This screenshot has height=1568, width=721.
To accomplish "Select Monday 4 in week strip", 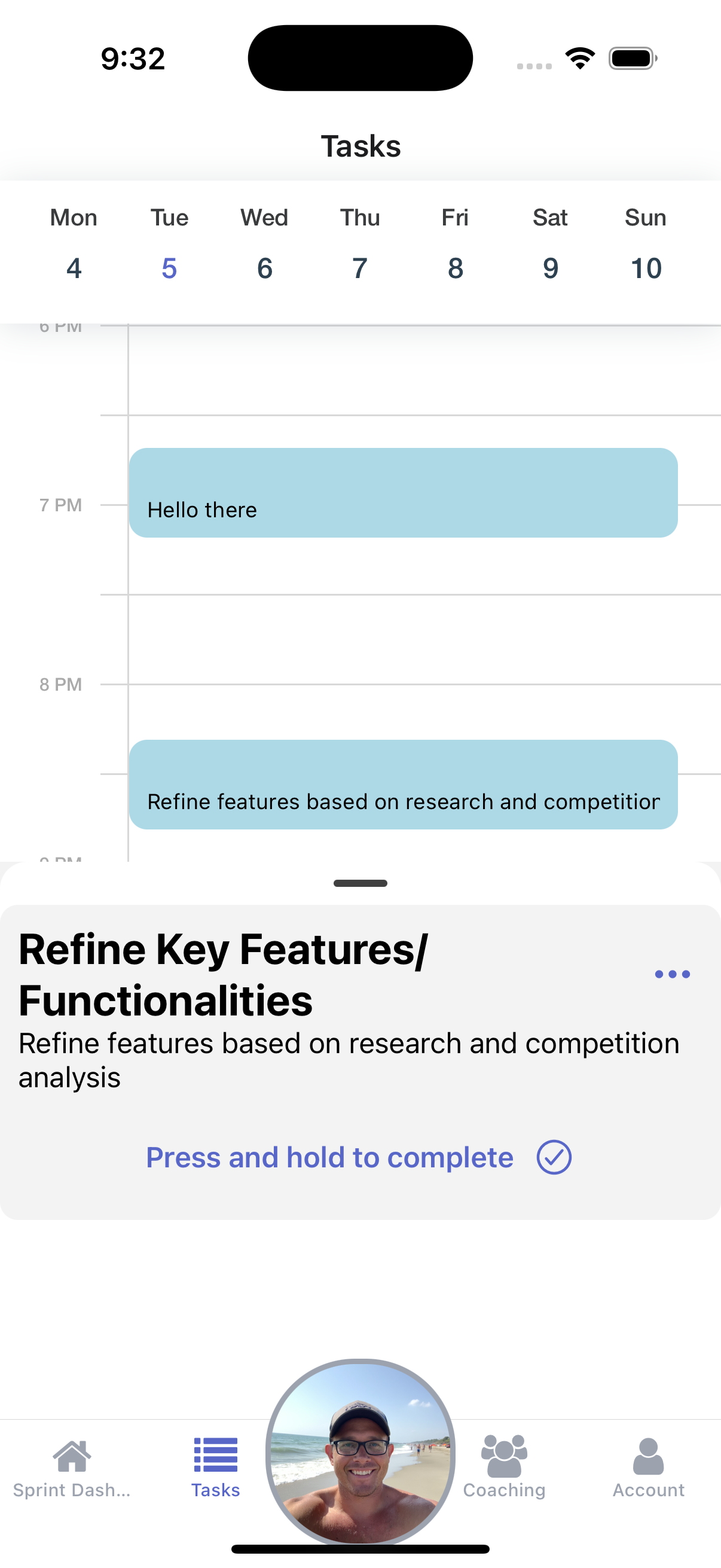I will click(74, 243).
